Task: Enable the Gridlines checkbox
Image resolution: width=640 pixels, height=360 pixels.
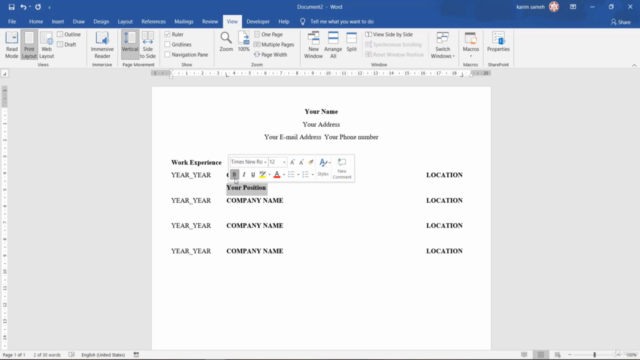Action: pyautogui.click(x=167, y=44)
